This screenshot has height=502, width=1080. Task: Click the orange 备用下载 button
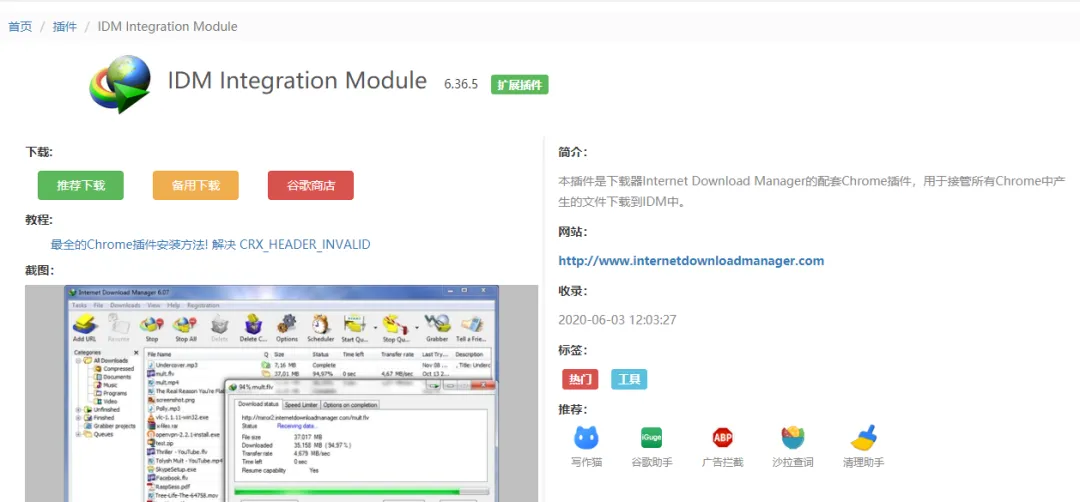pyautogui.click(x=196, y=185)
